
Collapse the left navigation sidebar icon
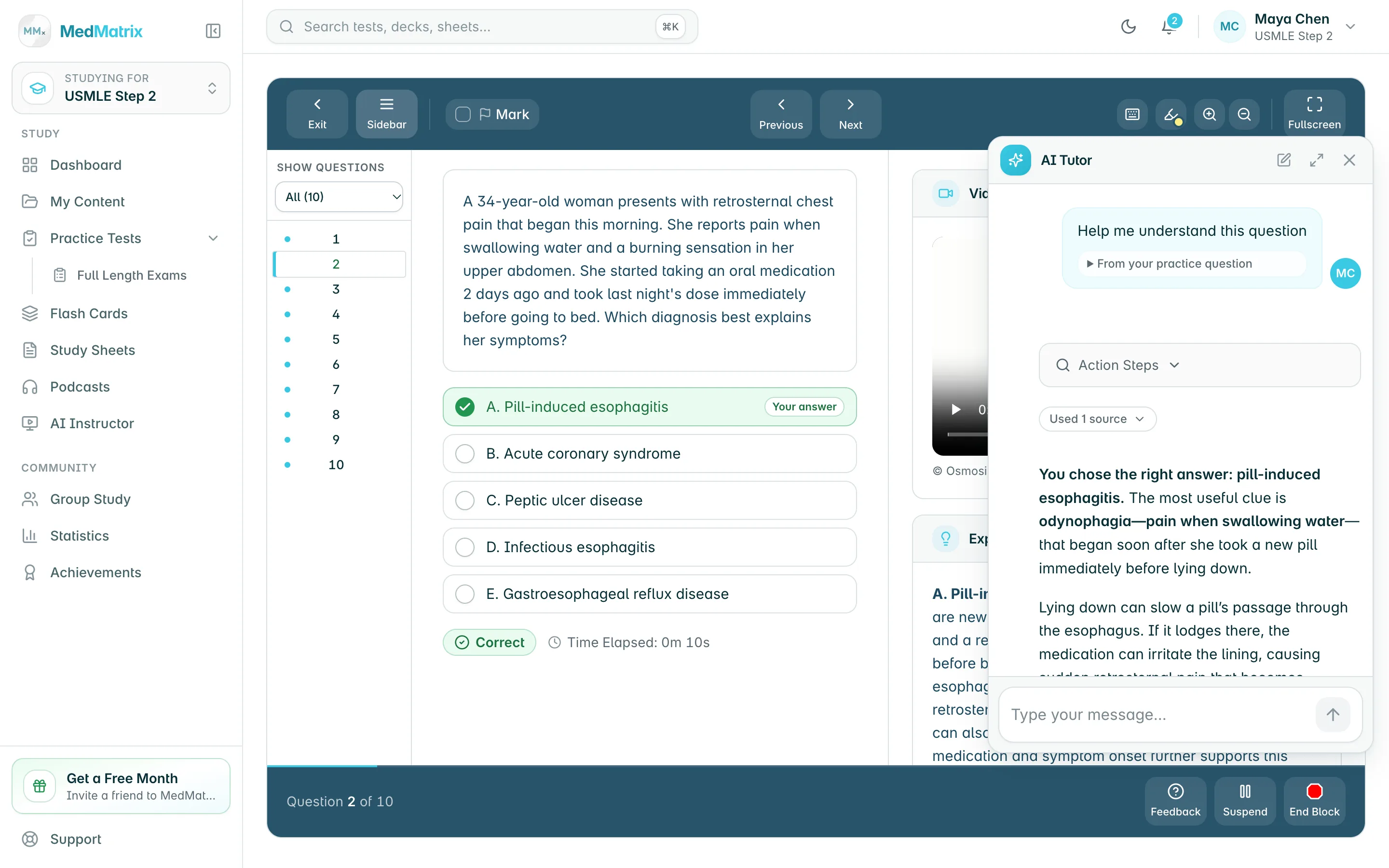pyautogui.click(x=213, y=31)
